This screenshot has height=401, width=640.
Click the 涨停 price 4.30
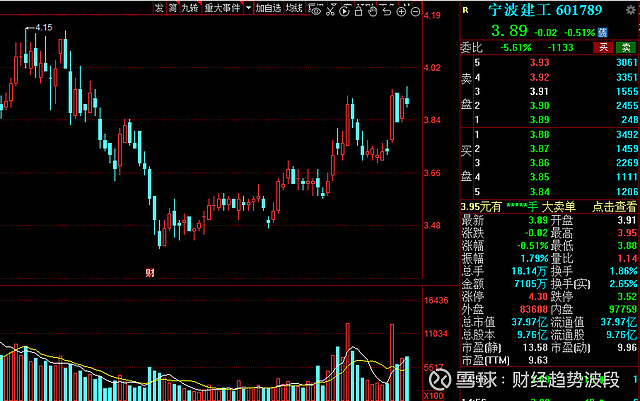[538, 296]
